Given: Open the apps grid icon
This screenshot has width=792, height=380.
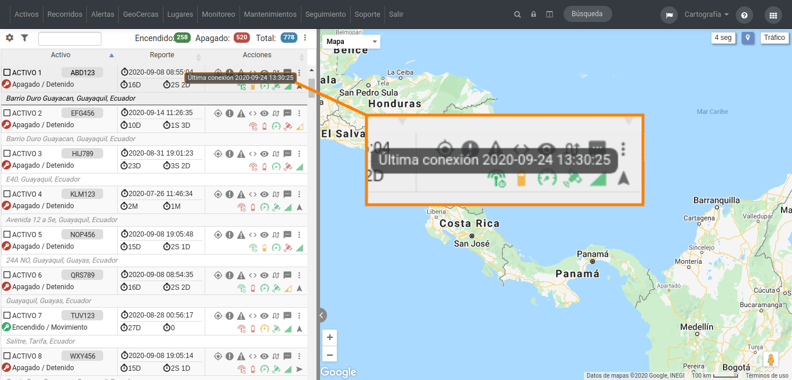Looking at the screenshot, I should (x=773, y=15).
